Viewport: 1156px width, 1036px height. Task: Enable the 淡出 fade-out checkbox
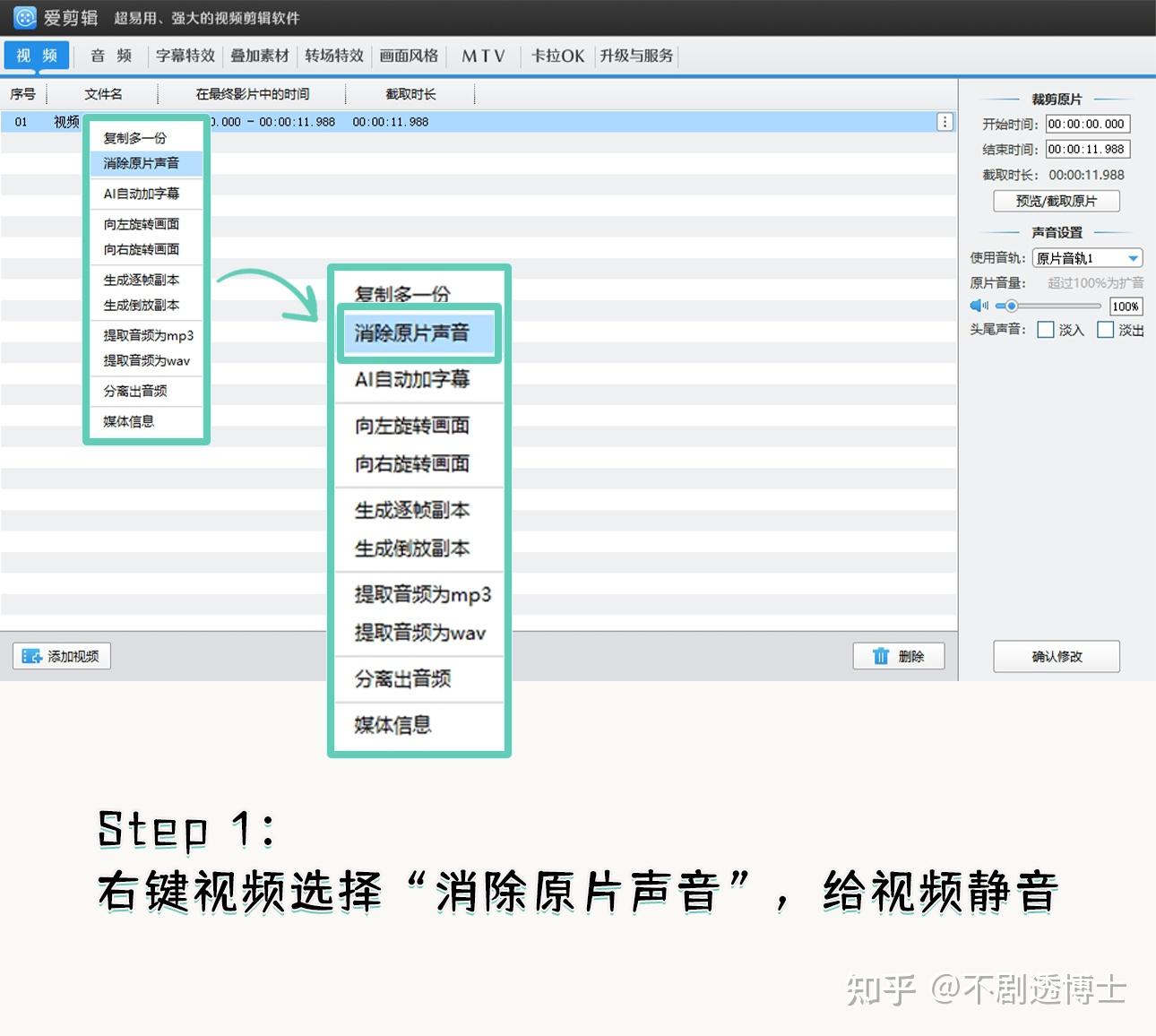point(1106,330)
